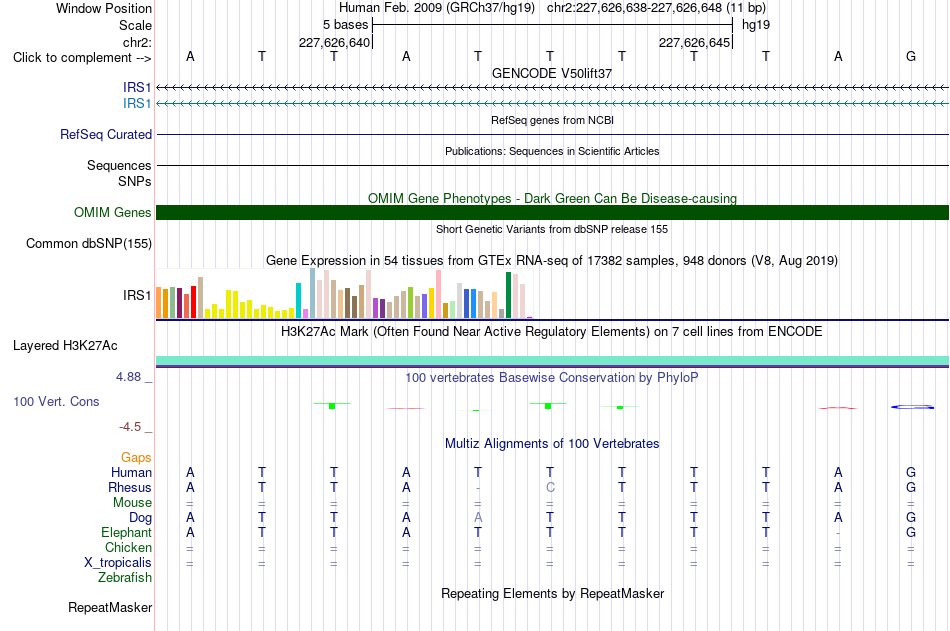The image size is (950, 631).
Task: Select the Elephant species row label
Action: pos(126,532)
